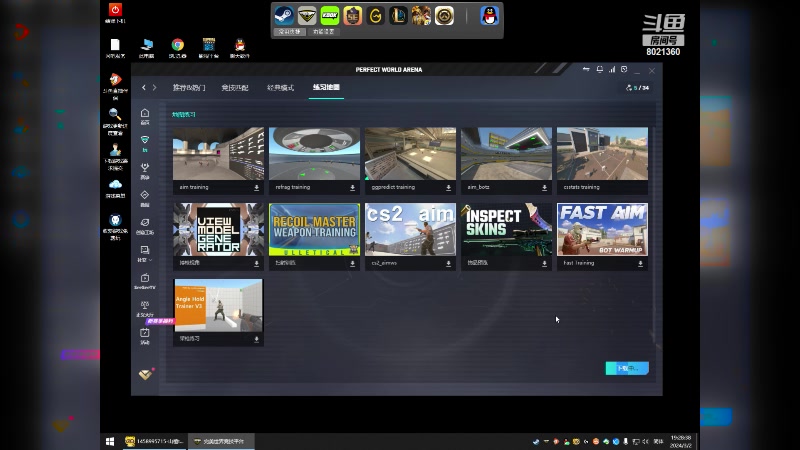Open the Fast Aim Bot Warmup thumbnail
The width and height of the screenshot is (800, 450).
pyautogui.click(x=603, y=230)
